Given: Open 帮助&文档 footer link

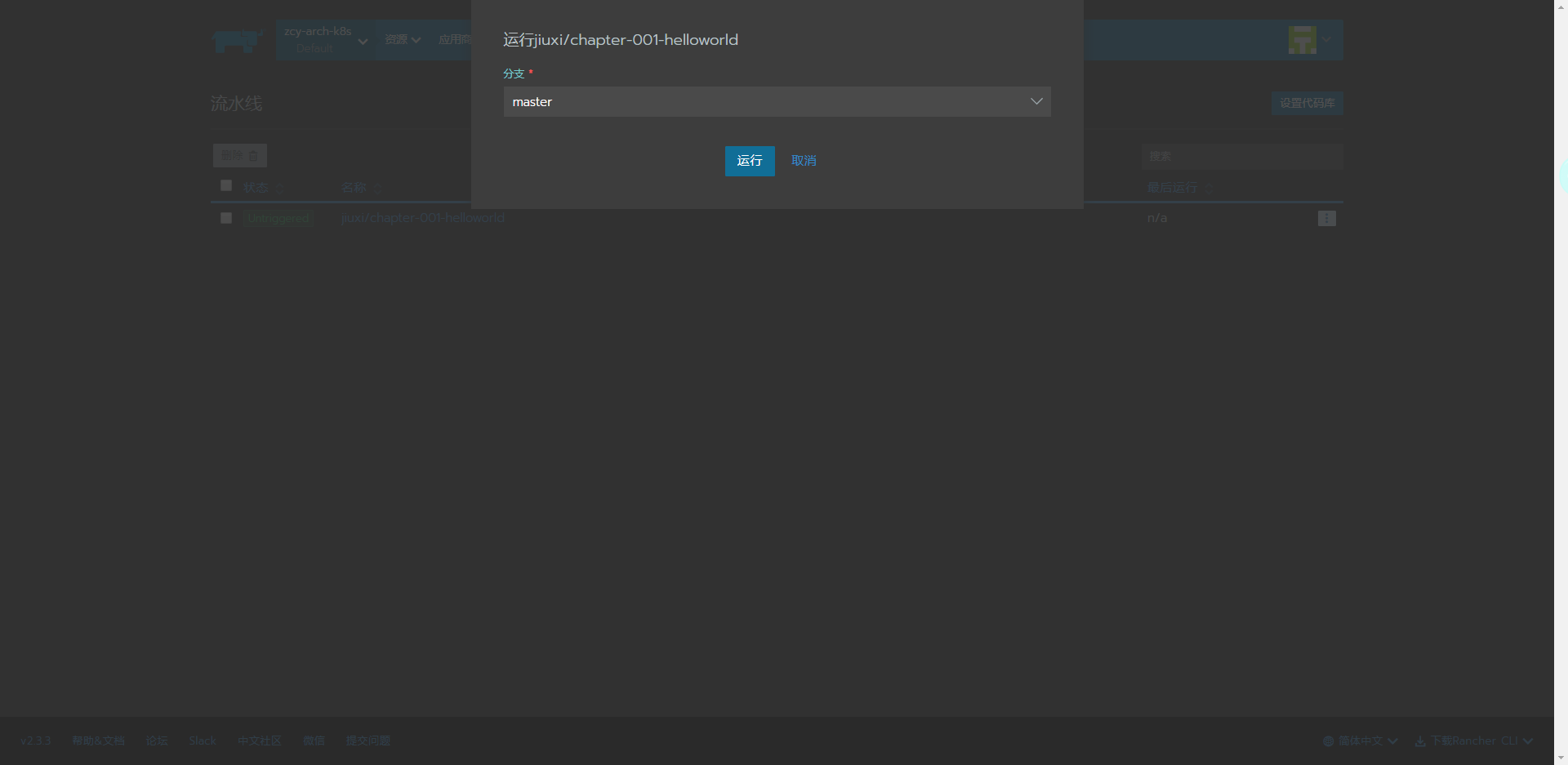Looking at the screenshot, I should pos(98,741).
